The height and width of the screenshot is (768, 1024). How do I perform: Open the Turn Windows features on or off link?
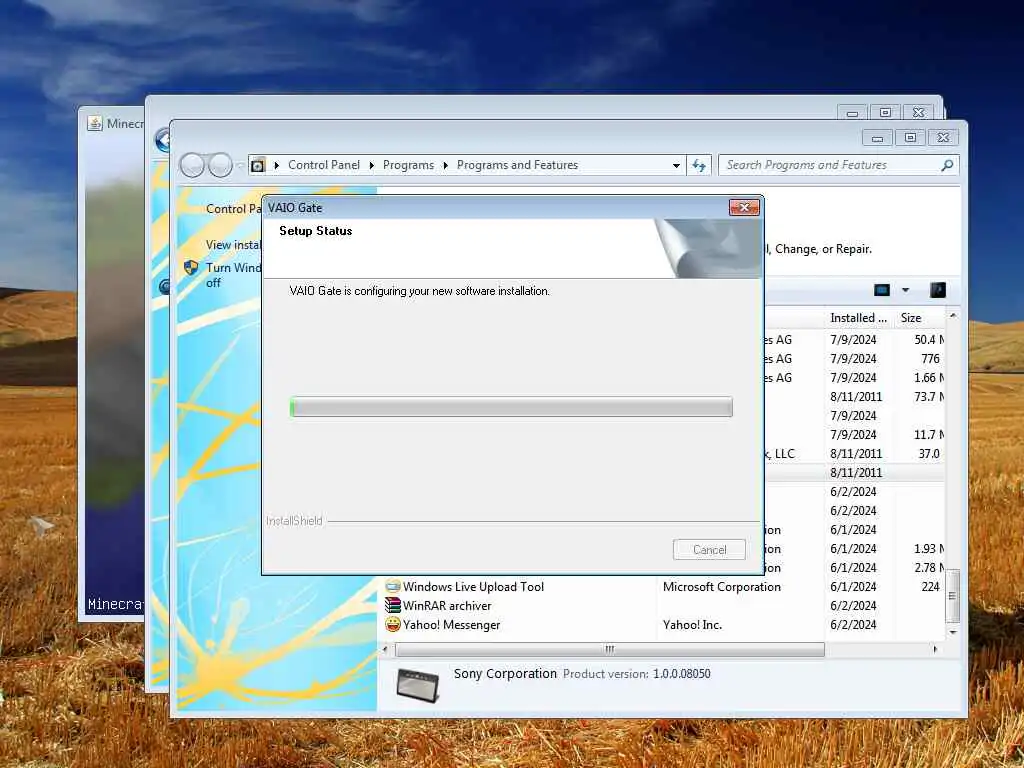click(233, 275)
